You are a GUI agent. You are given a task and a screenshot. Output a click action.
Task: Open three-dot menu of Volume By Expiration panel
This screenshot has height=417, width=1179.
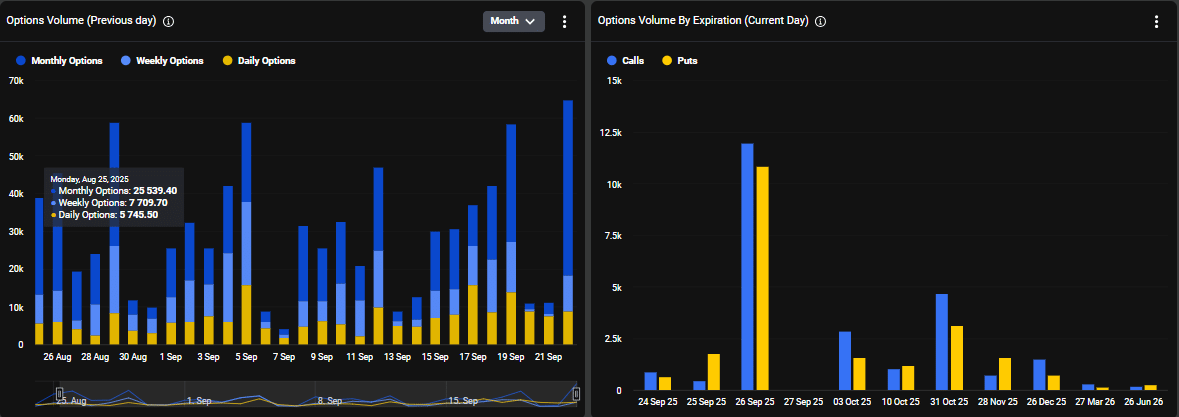point(1157,21)
